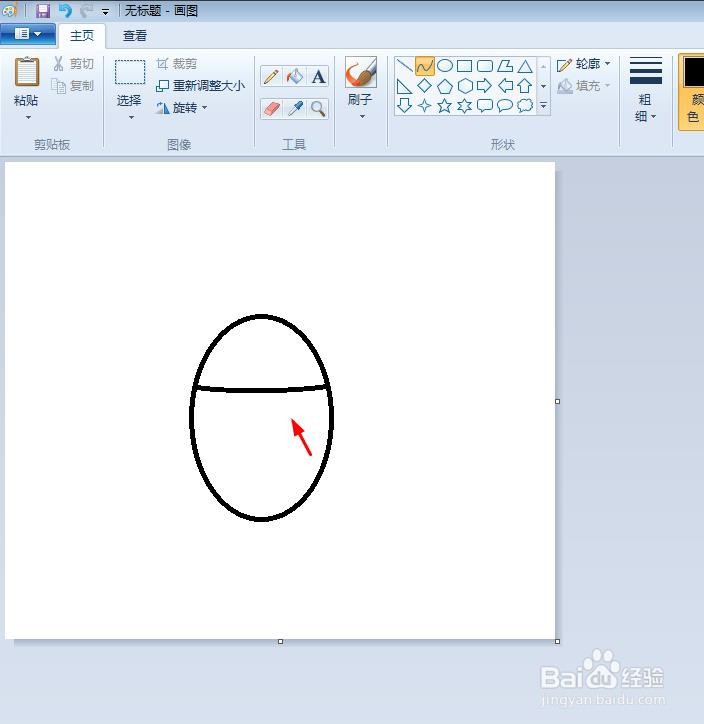Choose the Pentagon shape
This screenshot has width=704, height=724.
pos(445,86)
